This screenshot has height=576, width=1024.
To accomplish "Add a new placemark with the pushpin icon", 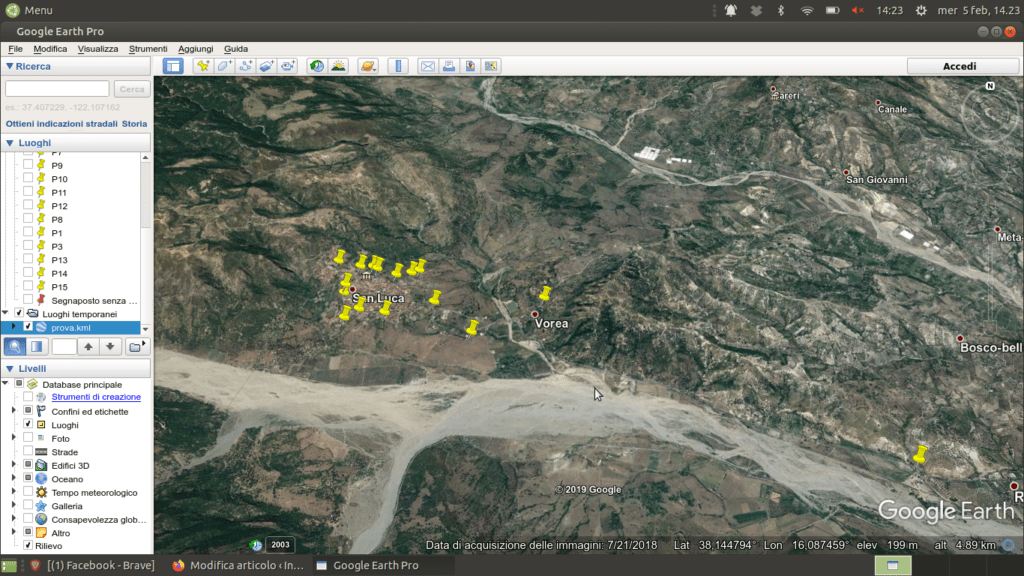I will pyautogui.click(x=203, y=66).
